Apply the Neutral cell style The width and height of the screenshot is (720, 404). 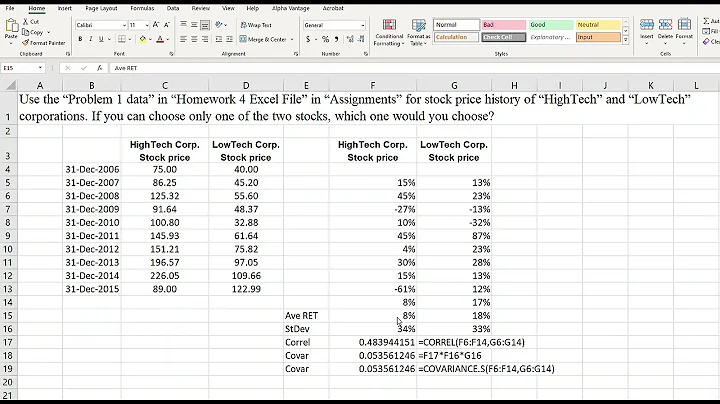pyautogui.click(x=598, y=25)
